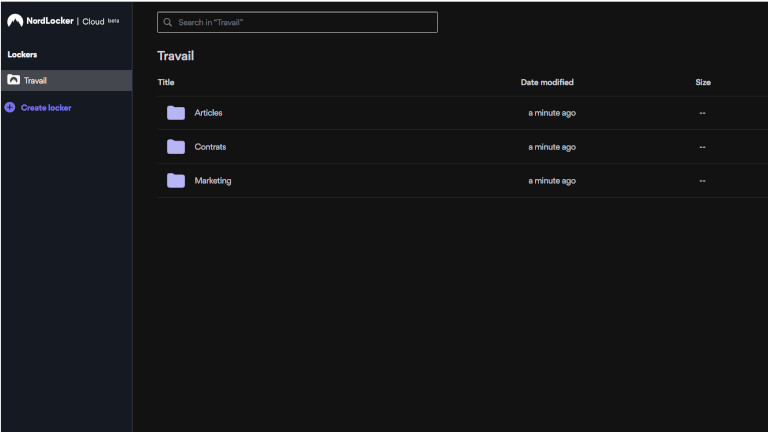Click the Travail heading above the file list

175,56
